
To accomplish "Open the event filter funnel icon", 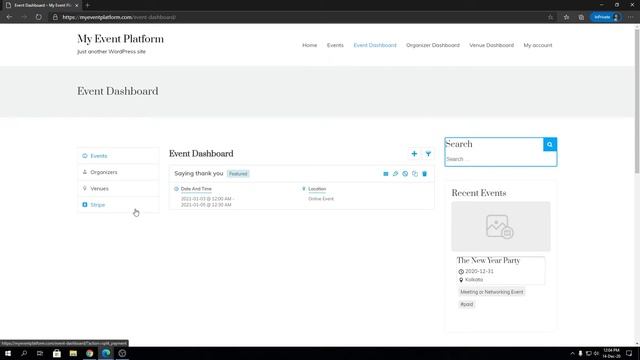I will pyautogui.click(x=428, y=154).
